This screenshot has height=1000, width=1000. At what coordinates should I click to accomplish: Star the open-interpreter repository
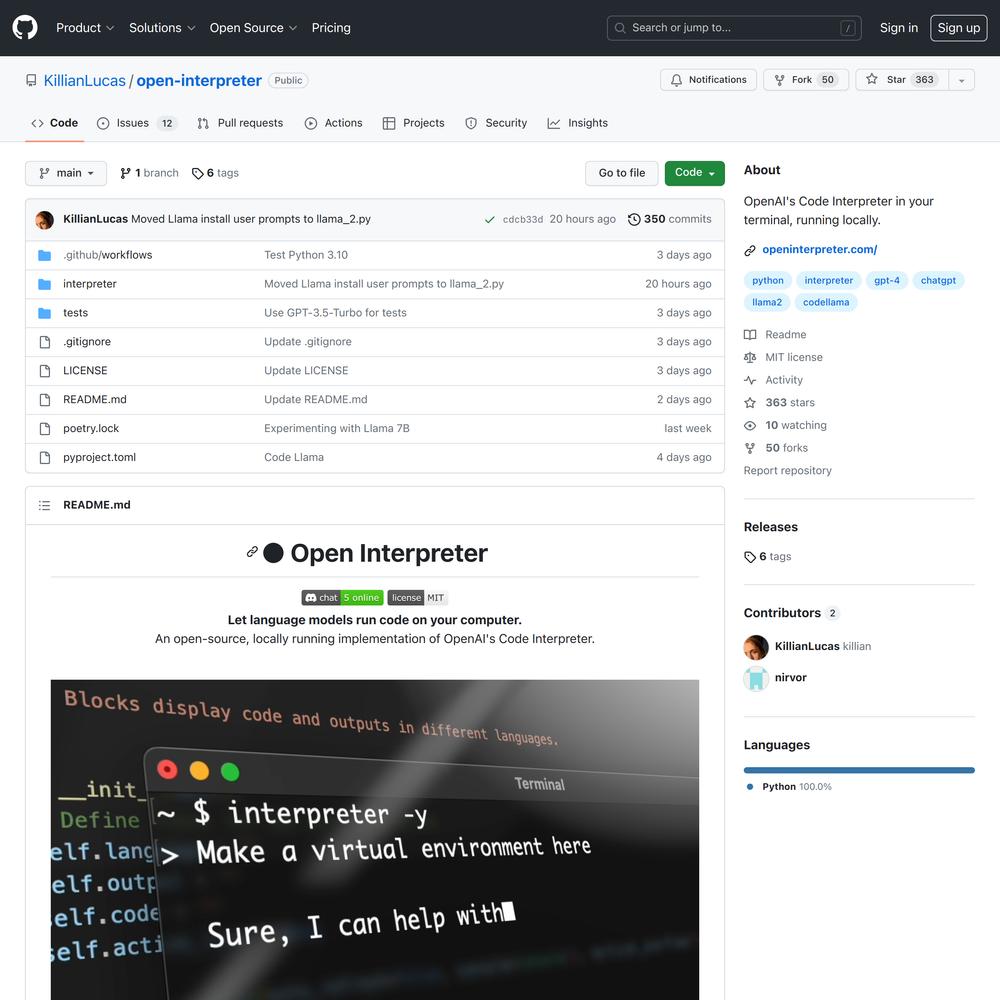pyautogui.click(x=901, y=80)
